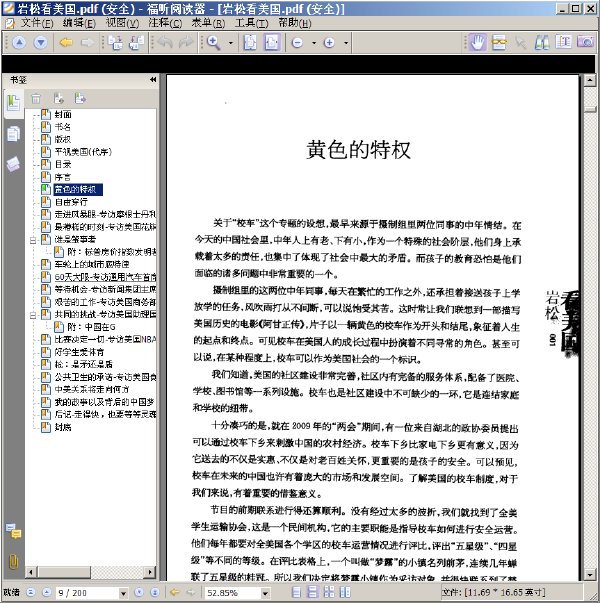This screenshot has width=600, height=603.
Task: Open the 表单(R) menu
Action: coord(208,23)
